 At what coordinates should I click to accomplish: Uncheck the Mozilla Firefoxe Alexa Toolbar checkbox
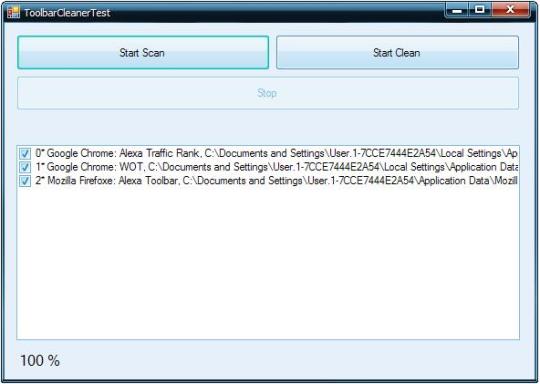click(x=25, y=181)
